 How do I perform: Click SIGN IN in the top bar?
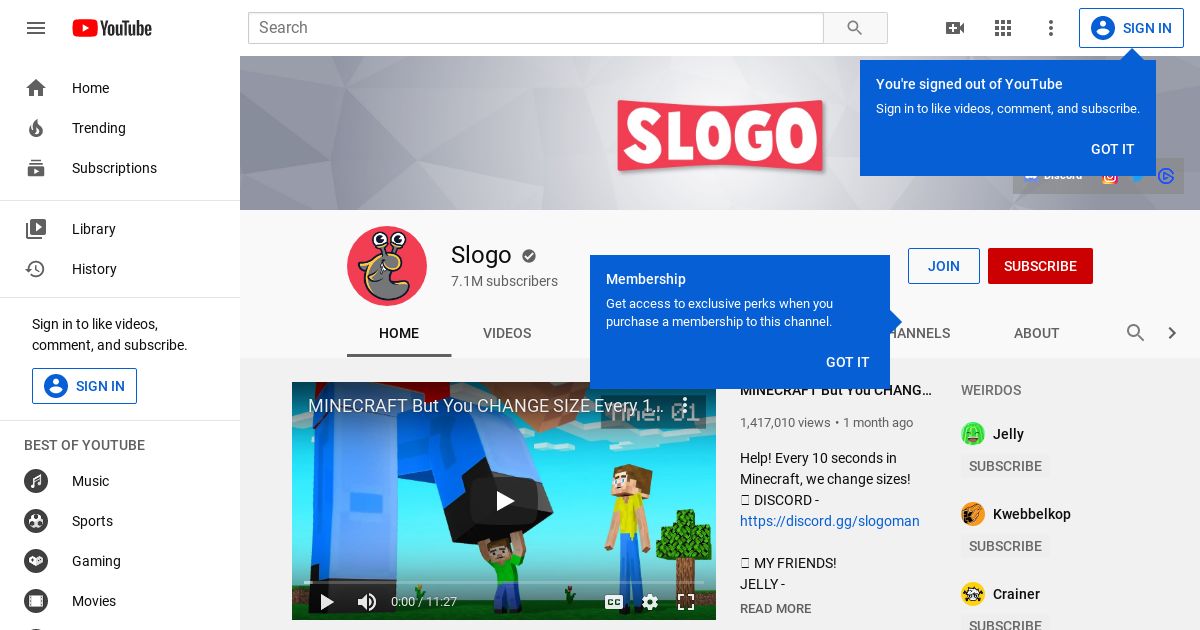1131,28
